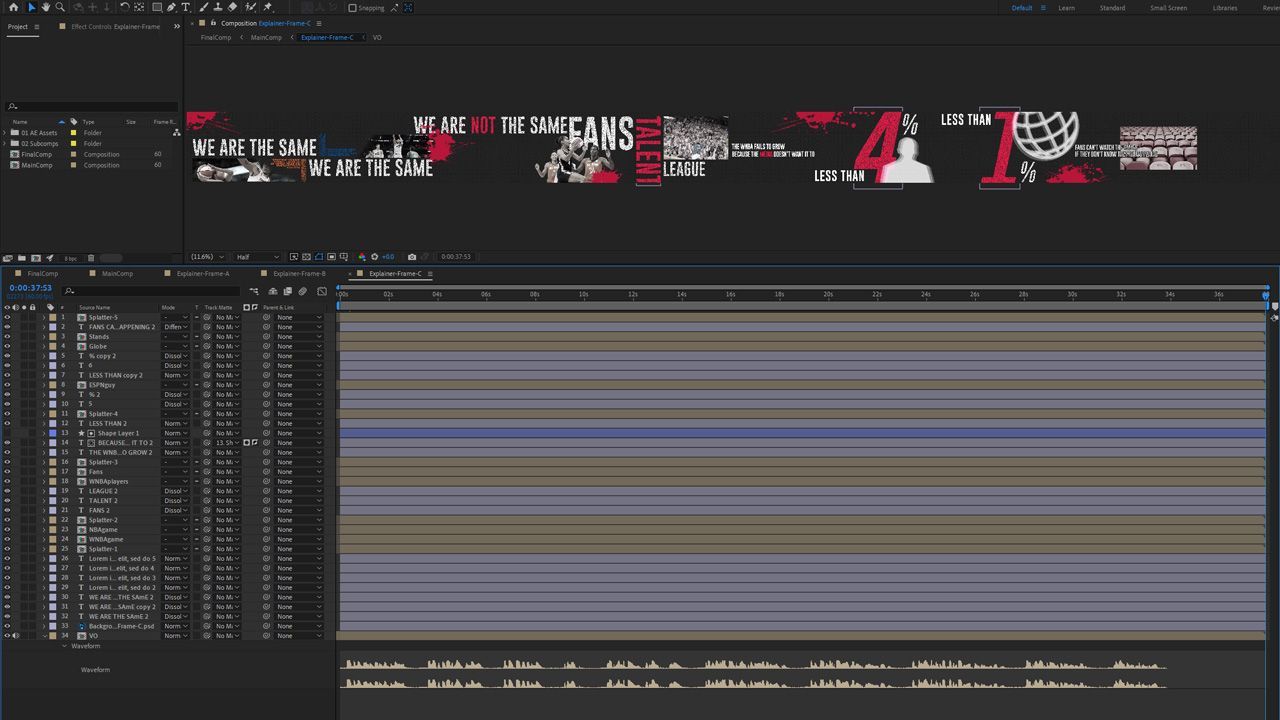Screen dimensions: 1280x720
Task: Switch to the Explainer-Frame-A timeline tab
Action: [202, 273]
